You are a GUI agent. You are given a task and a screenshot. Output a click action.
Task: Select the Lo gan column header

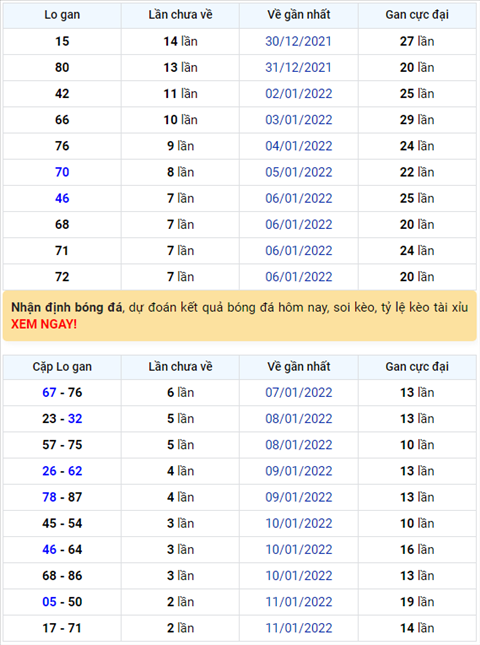[62, 15]
